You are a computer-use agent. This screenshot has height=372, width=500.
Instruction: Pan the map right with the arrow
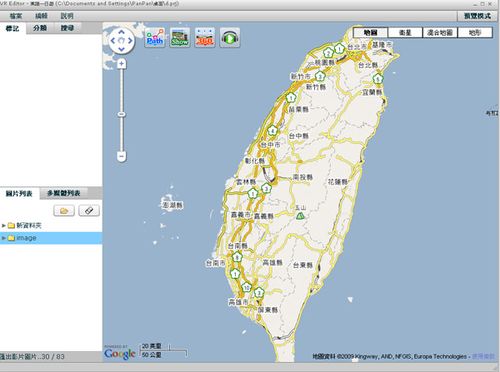pos(130,41)
